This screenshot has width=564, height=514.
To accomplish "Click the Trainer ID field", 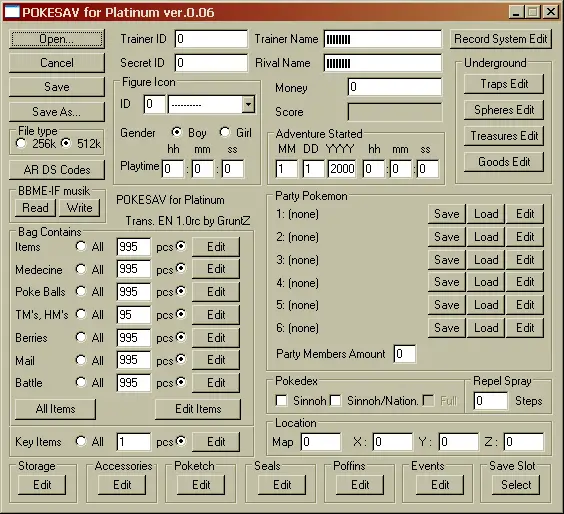I will pyautogui.click(x=211, y=39).
